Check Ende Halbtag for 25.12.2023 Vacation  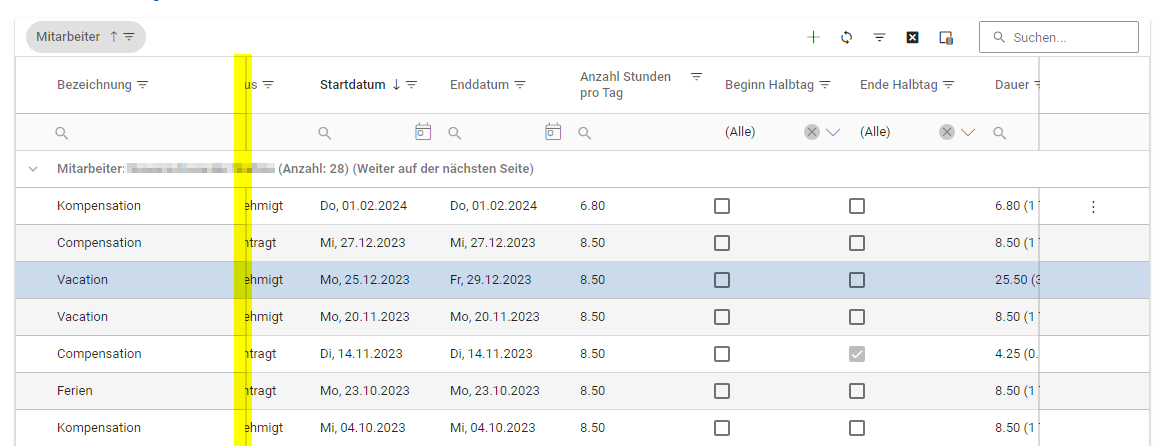pyautogui.click(x=857, y=280)
